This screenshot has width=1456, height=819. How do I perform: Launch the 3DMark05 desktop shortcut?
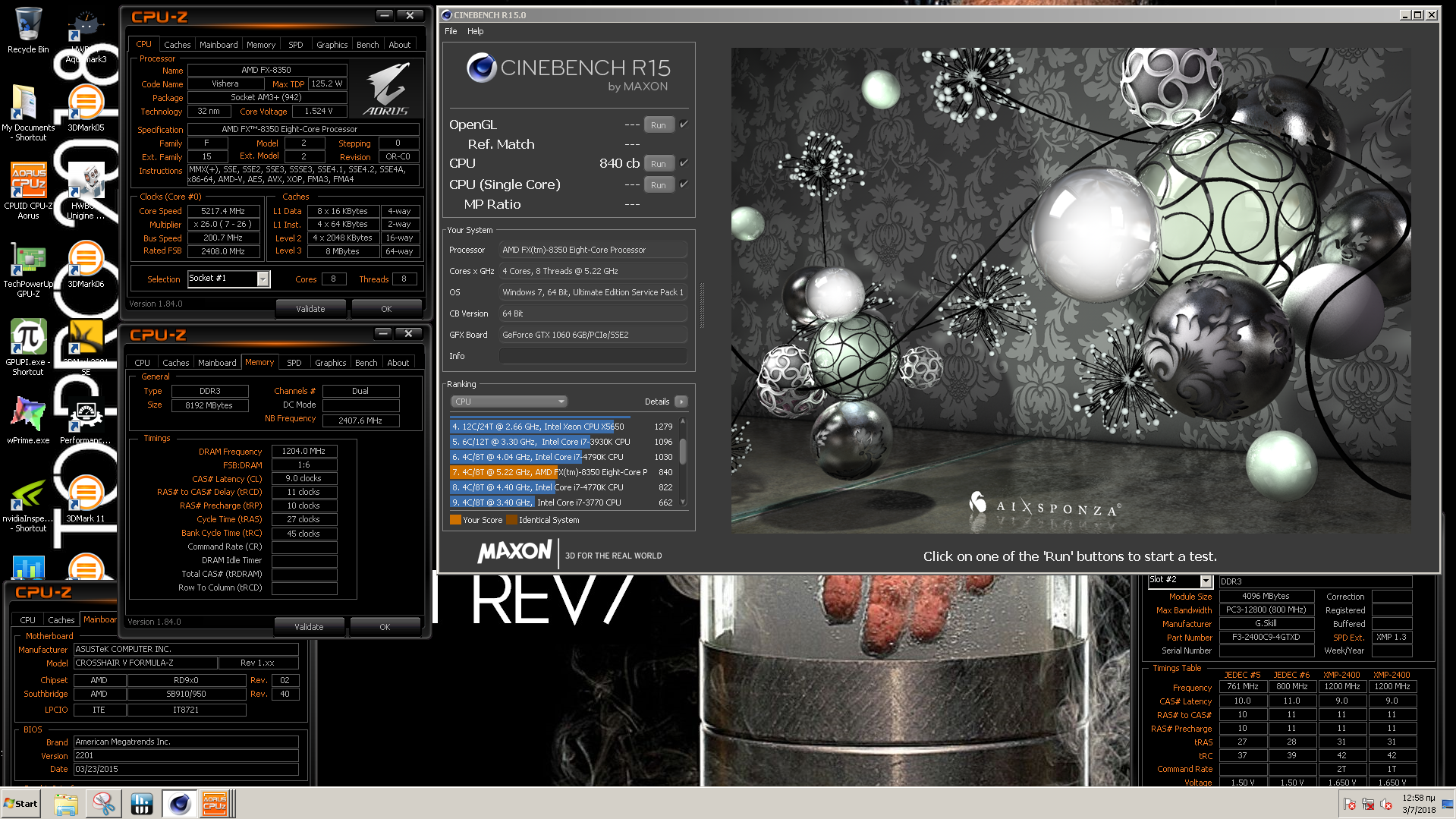point(86,108)
